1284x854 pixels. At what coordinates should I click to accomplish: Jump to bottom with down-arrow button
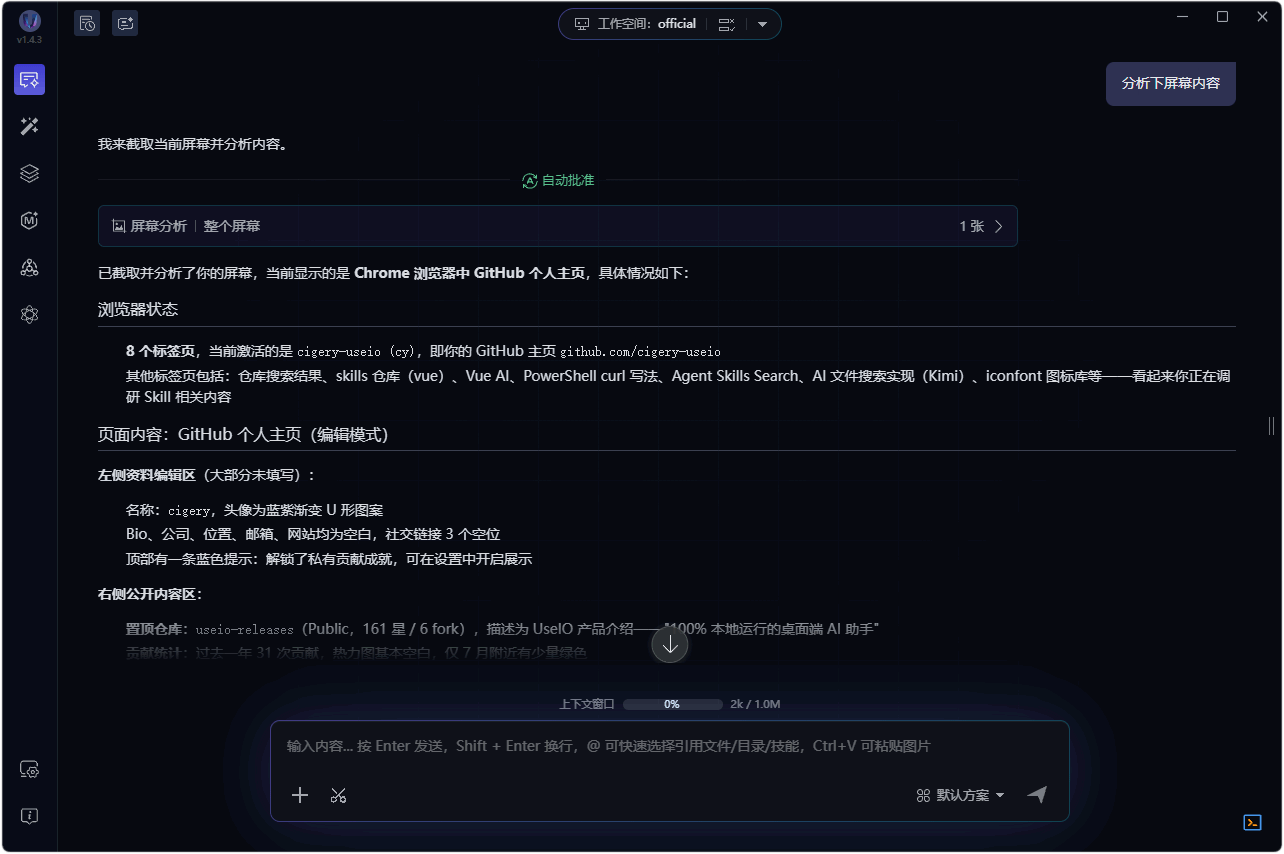670,645
